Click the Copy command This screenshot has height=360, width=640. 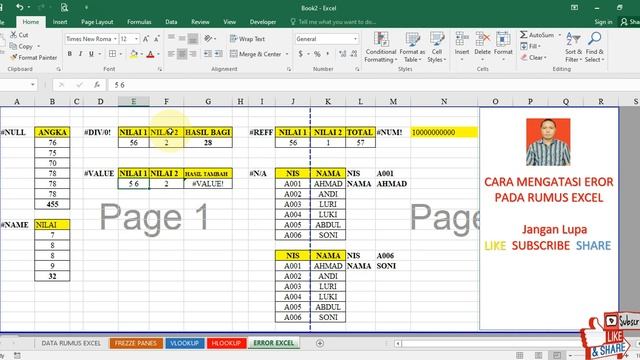point(22,46)
